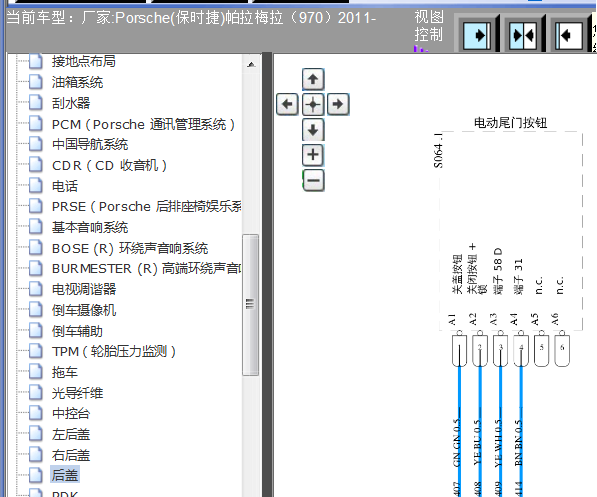Viewport: 597px width, 497px height.
Task: Click the BN BN 0.5 wire label
Action: tap(518, 443)
